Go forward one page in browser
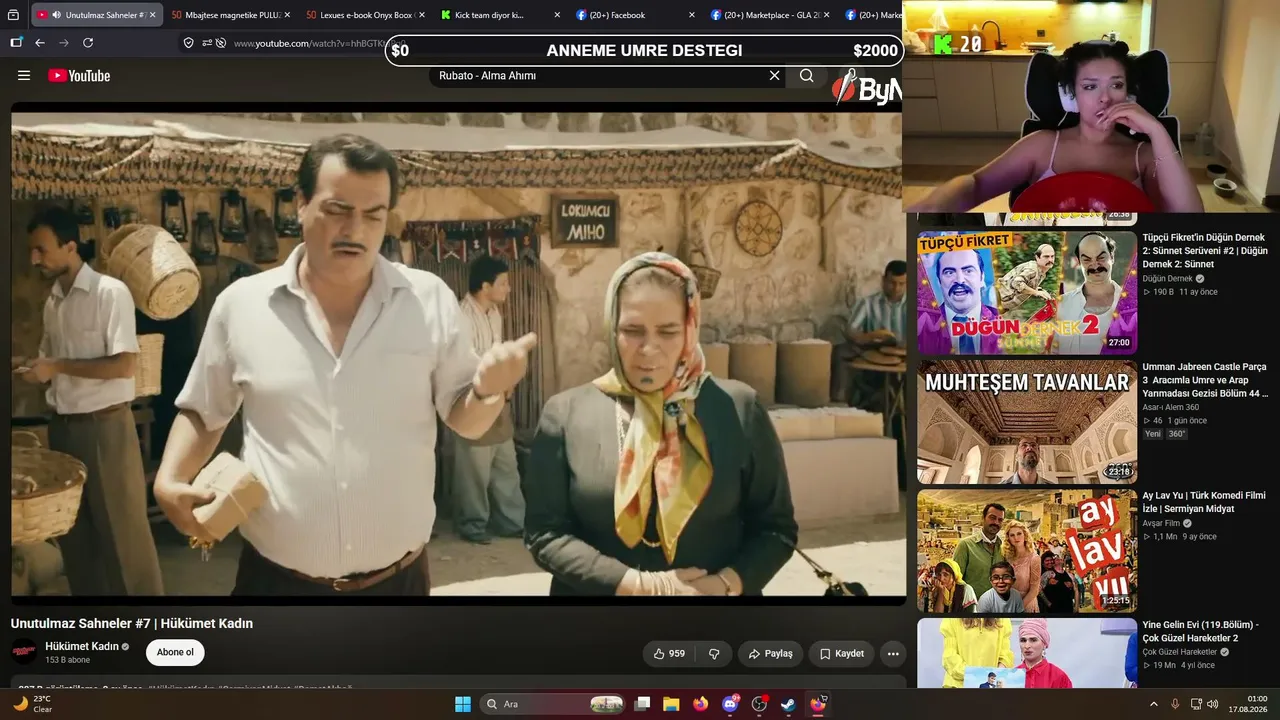The image size is (1280, 720). tap(64, 43)
